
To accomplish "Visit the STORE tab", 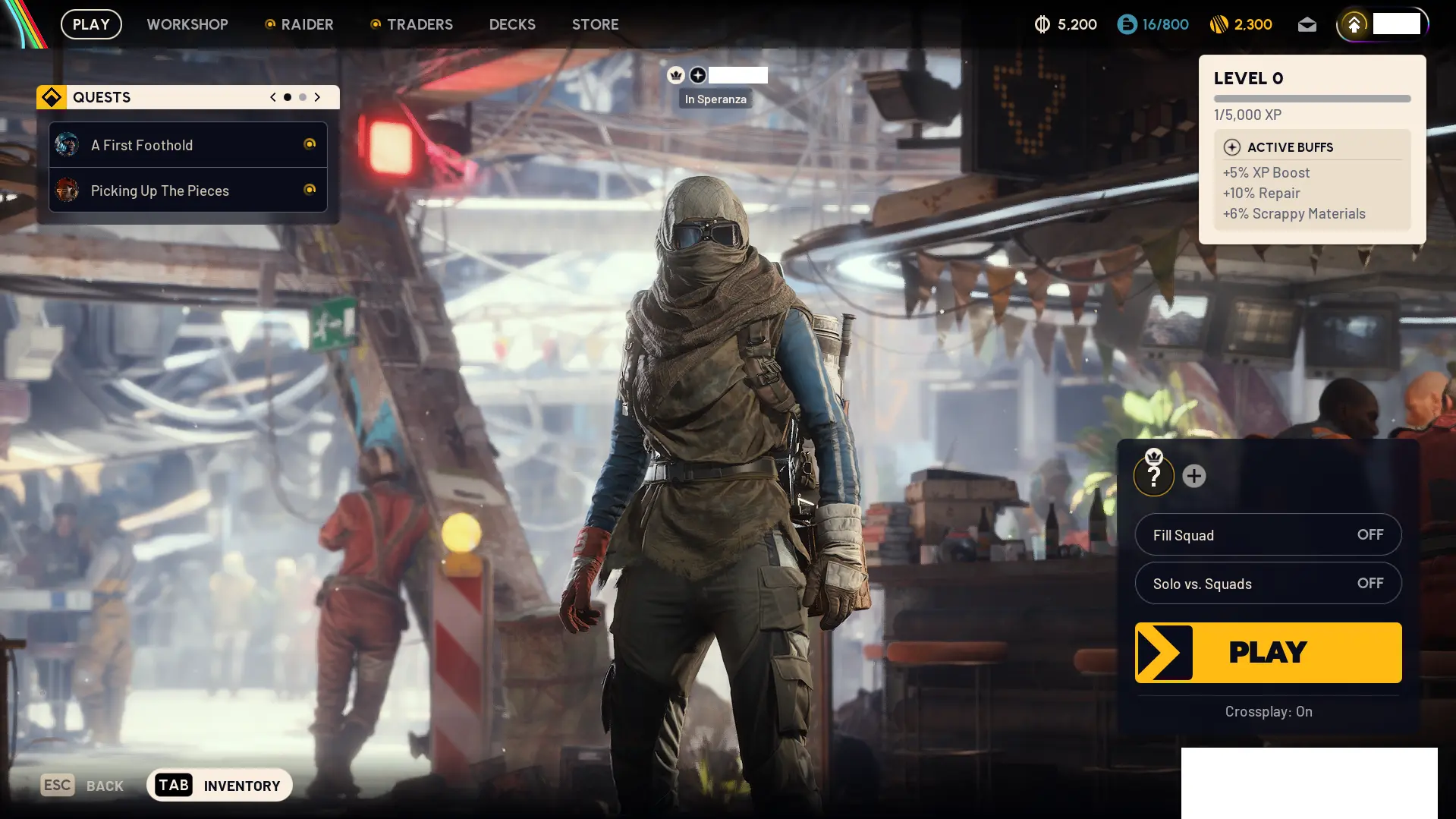I will pos(596,24).
